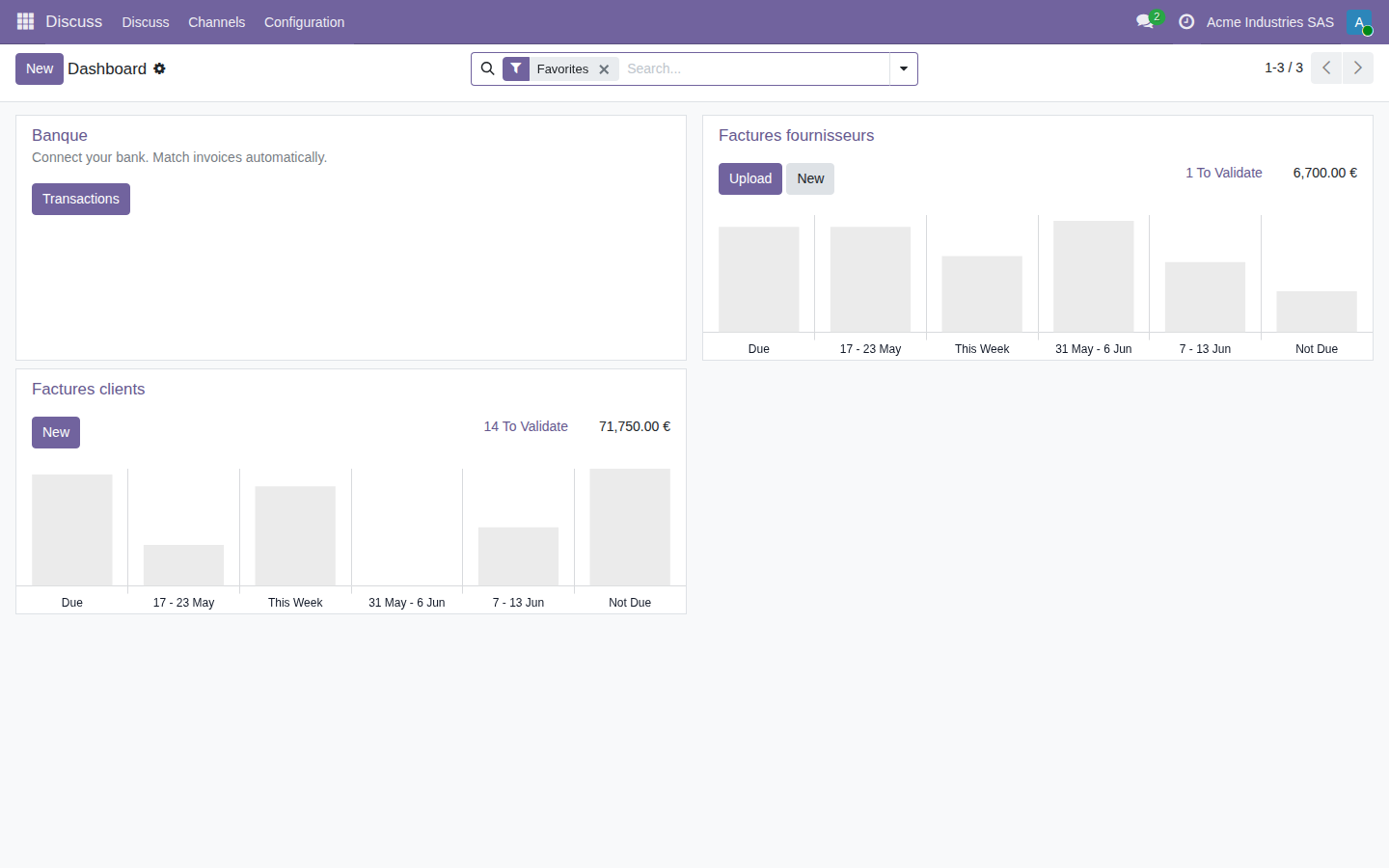Click Due bar in Factures fournisseurs chart
This screenshot has height=868, width=1389.
(759, 280)
